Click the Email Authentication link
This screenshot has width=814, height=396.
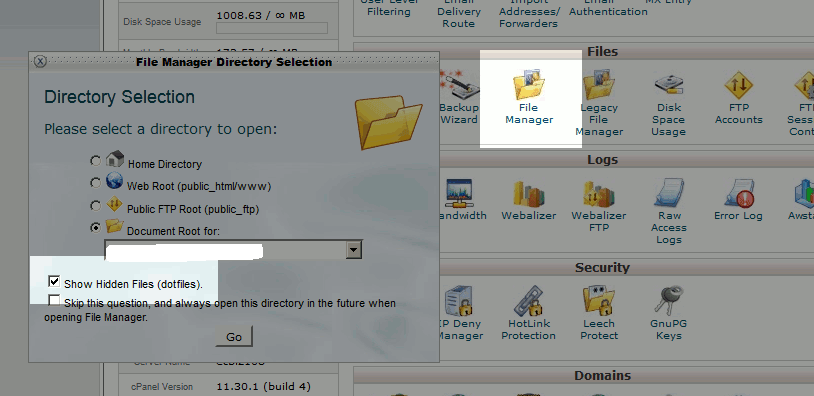tap(608, 7)
